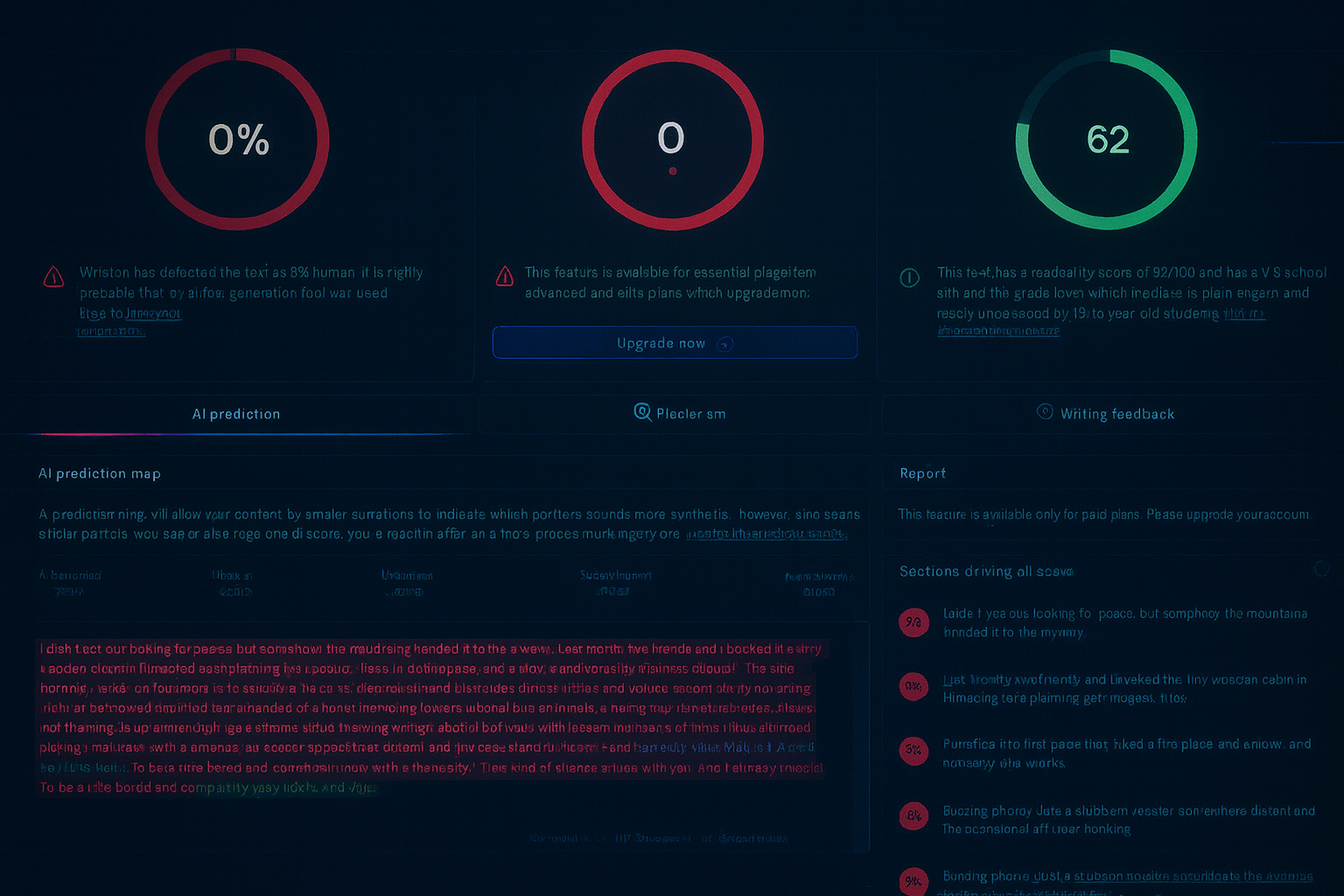
Task: Open the Writing feedback tab
Action: 1116,415
